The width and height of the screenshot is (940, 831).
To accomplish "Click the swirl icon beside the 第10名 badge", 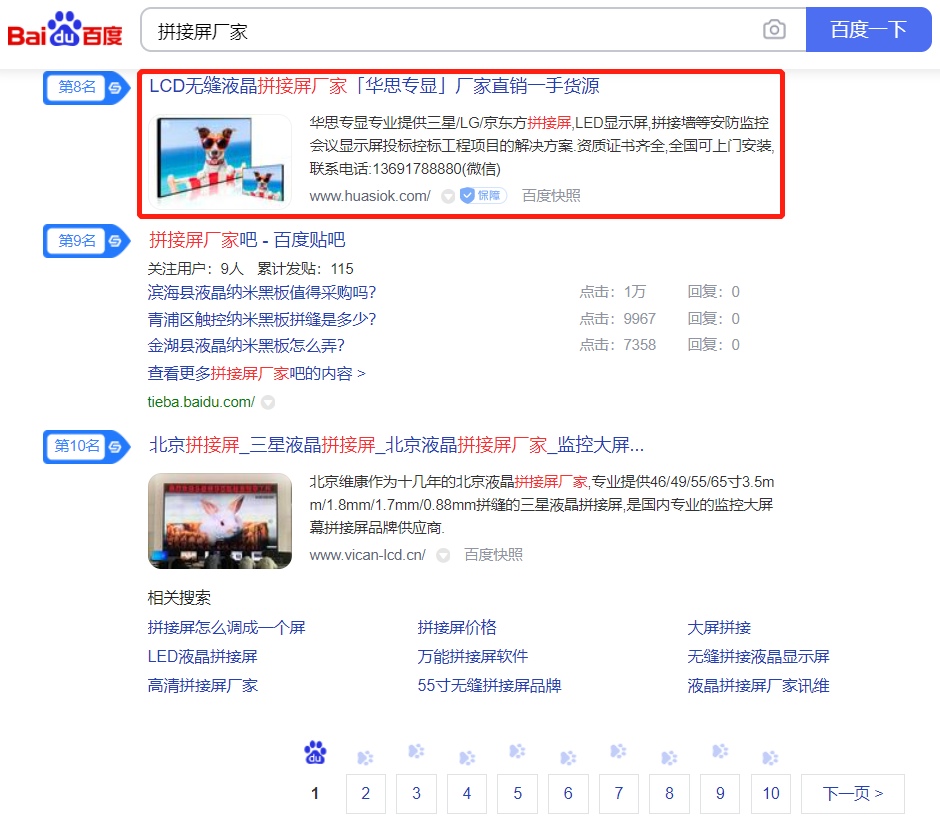I will coord(115,447).
